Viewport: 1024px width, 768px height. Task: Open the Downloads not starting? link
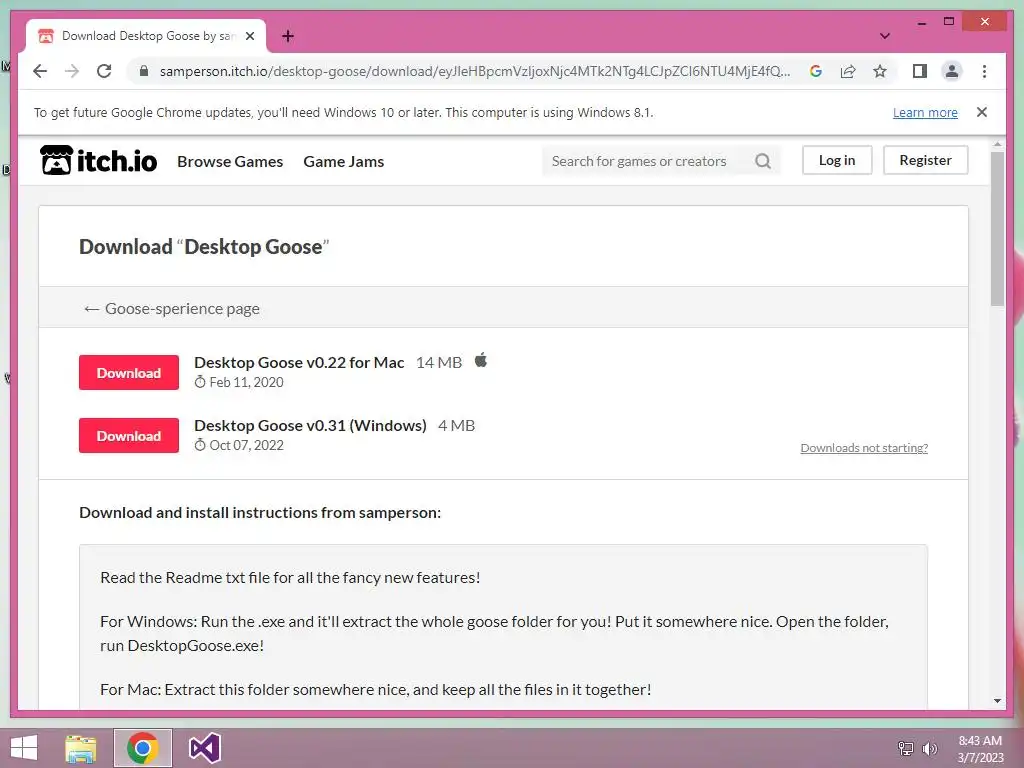point(864,448)
